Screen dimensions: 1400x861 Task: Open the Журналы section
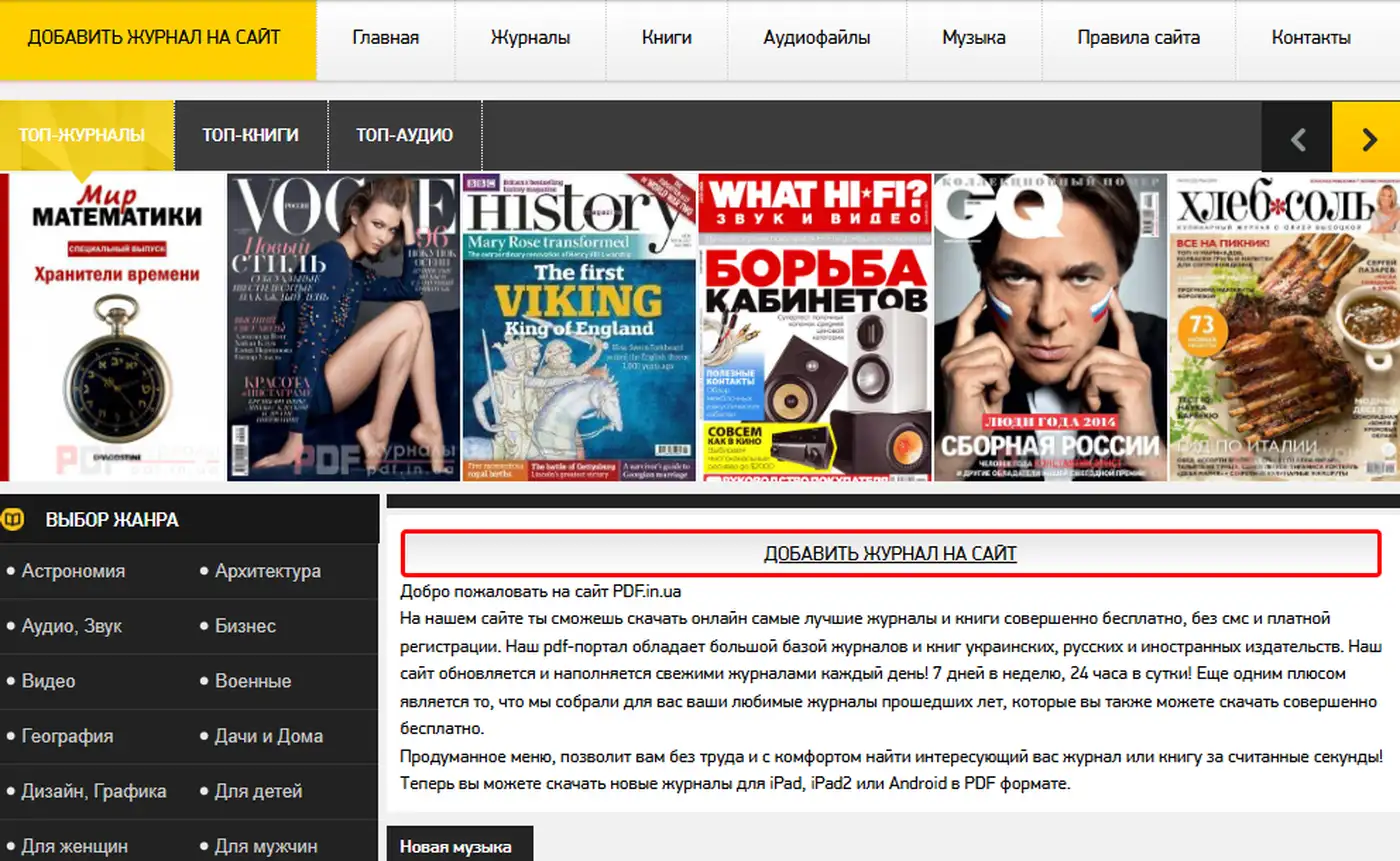click(530, 38)
